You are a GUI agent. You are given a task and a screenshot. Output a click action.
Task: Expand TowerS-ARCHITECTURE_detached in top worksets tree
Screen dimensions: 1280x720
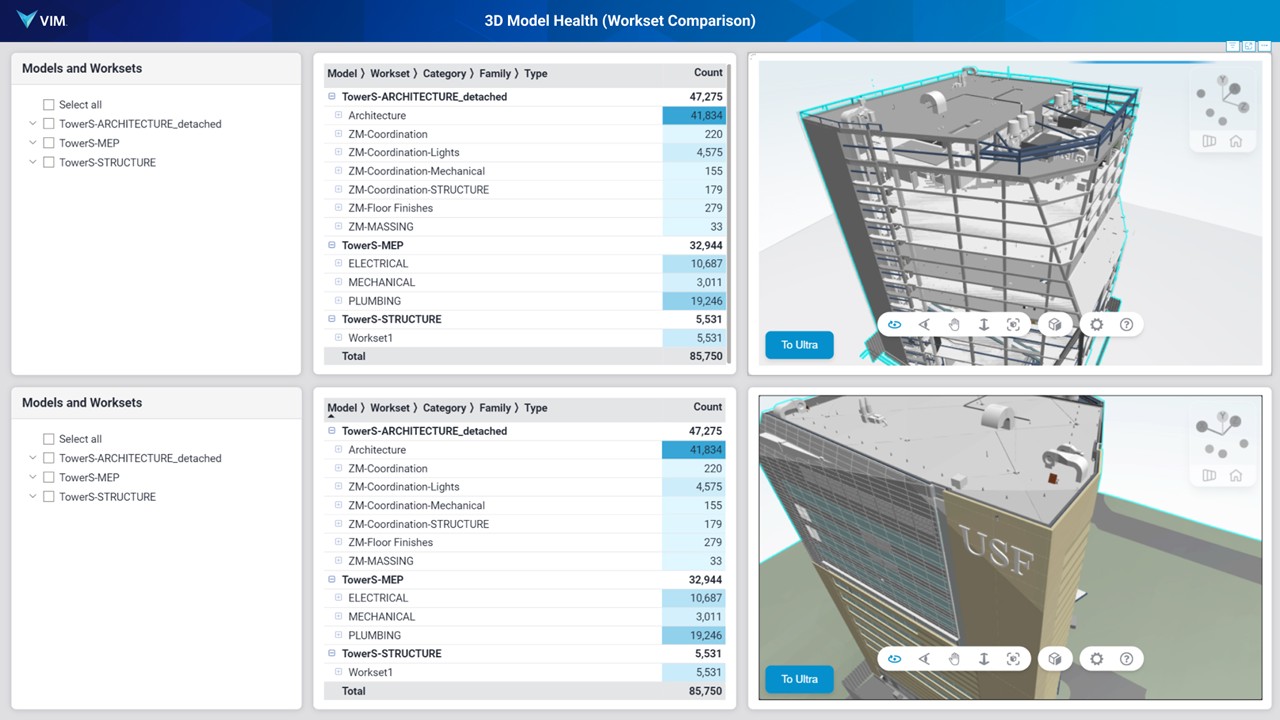pyautogui.click(x=32, y=124)
